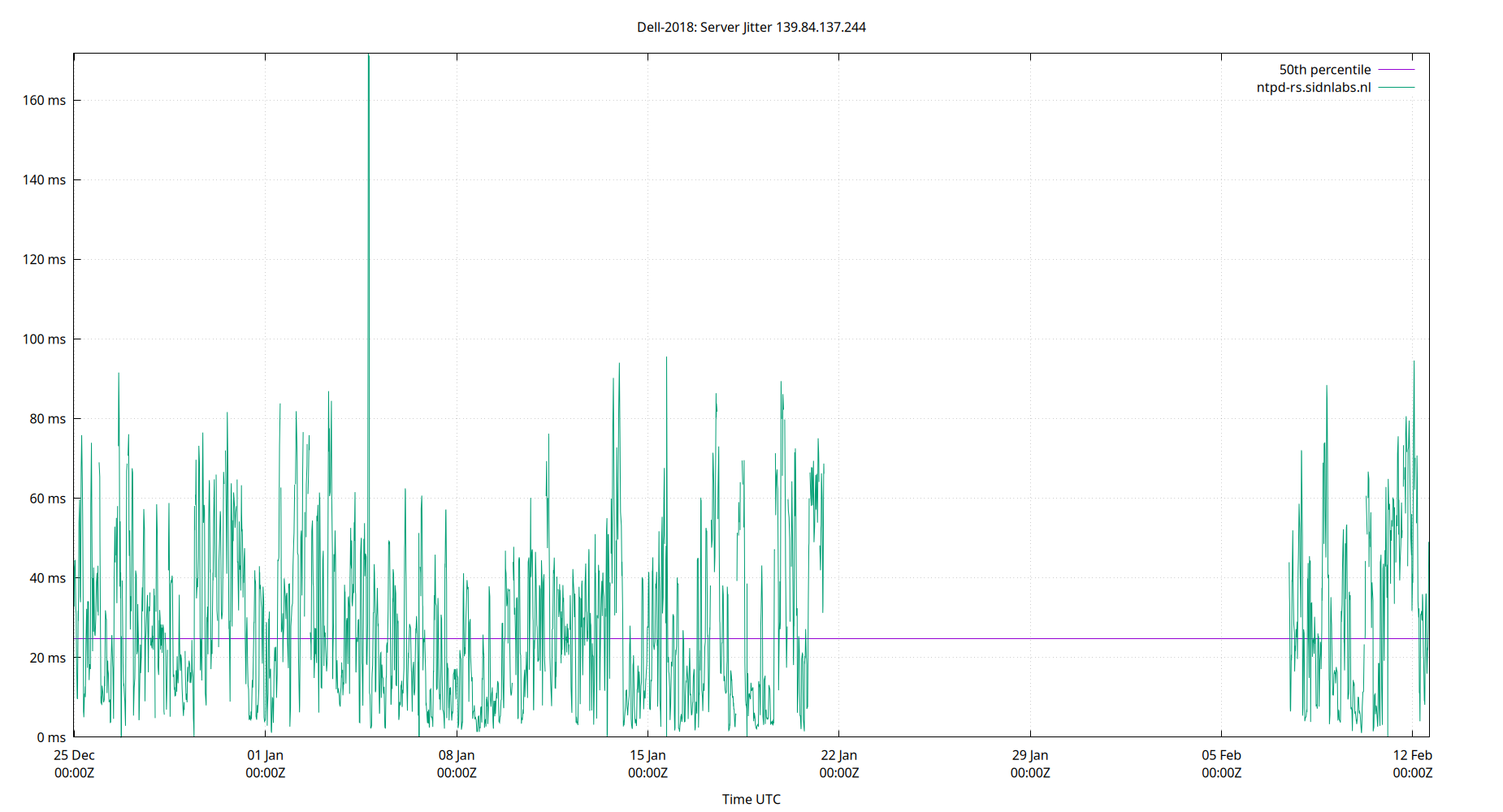The height and width of the screenshot is (812, 1503).
Task: Select the 01 Jan axis label
Action: (x=266, y=755)
